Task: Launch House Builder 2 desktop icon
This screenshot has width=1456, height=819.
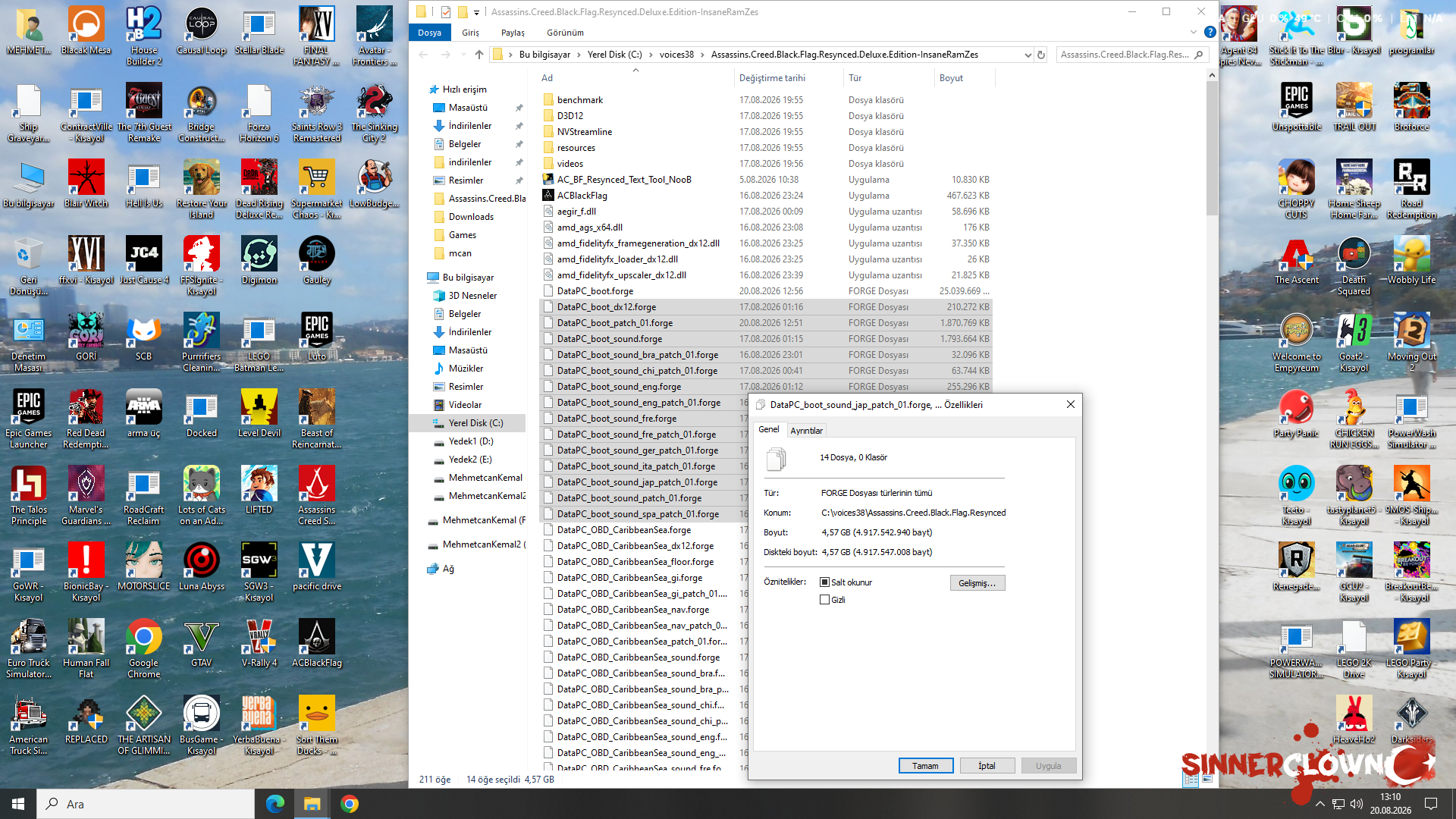Action: 143,36
